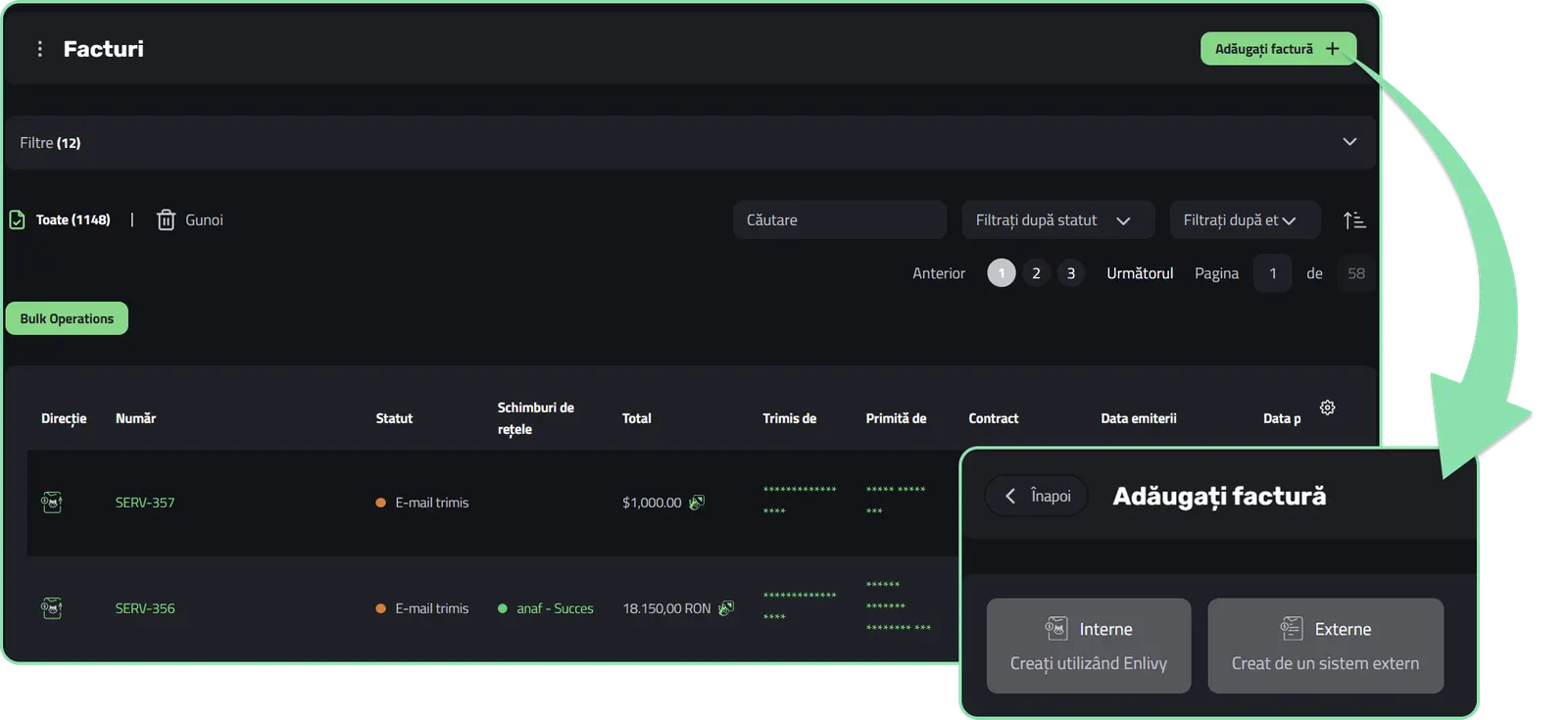Click the anaf - Succes status
Image resolution: width=1568 pixels, height=720 pixels.
(x=546, y=608)
